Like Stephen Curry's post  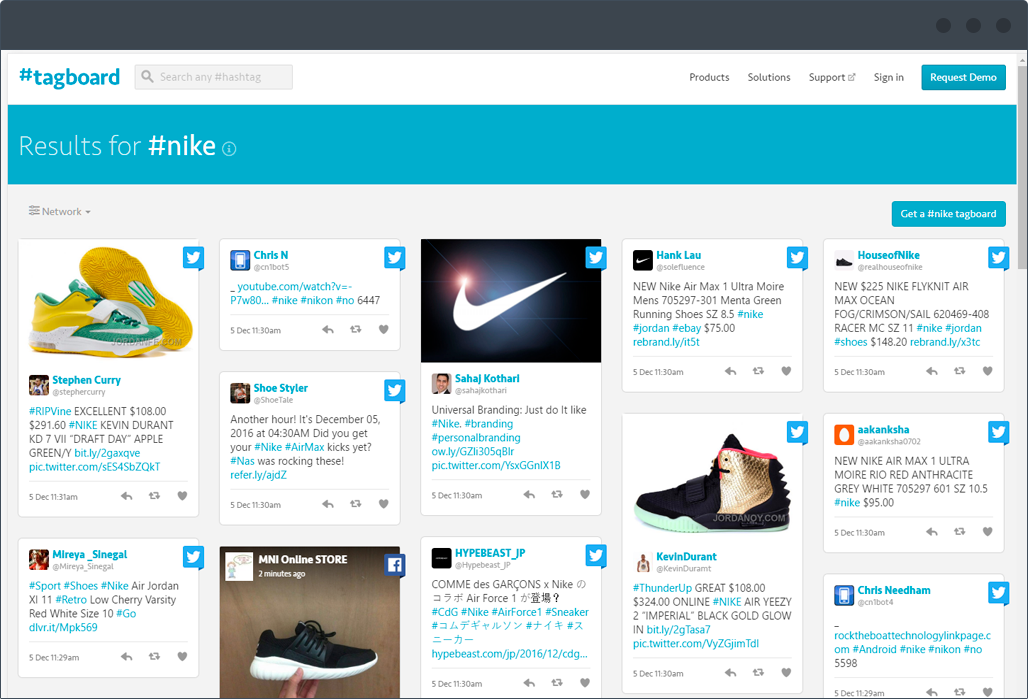coord(182,496)
